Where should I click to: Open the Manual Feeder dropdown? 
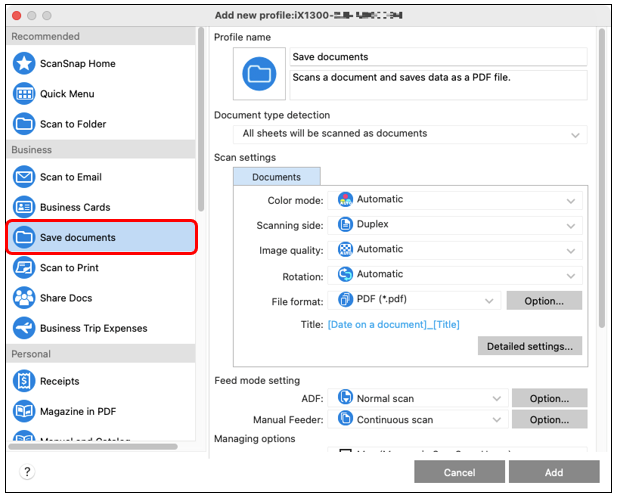(x=418, y=419)
